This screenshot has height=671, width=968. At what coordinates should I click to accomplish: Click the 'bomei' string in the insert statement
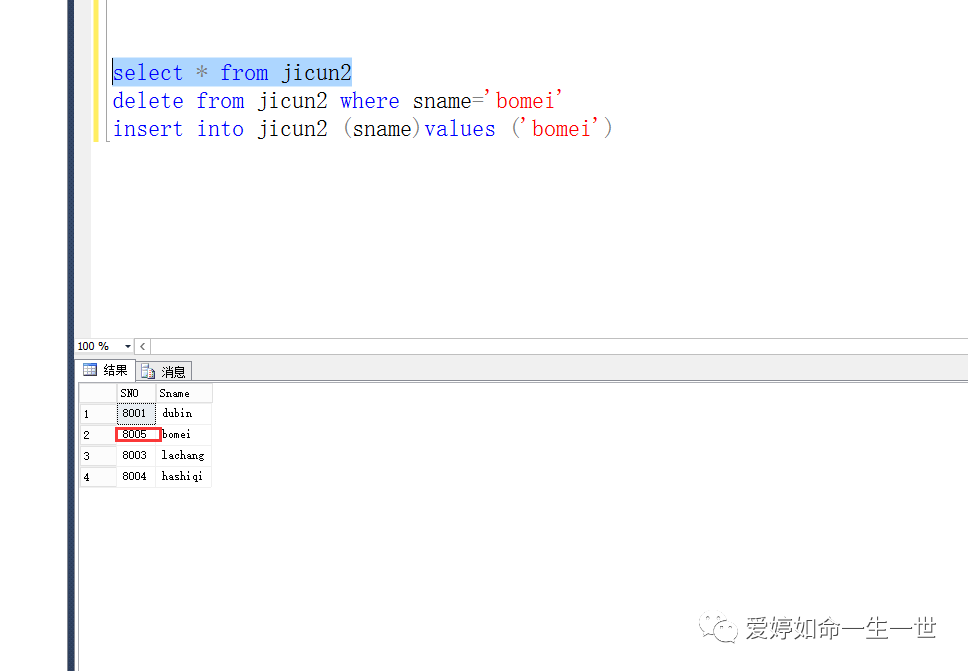[x=560, y=129]
